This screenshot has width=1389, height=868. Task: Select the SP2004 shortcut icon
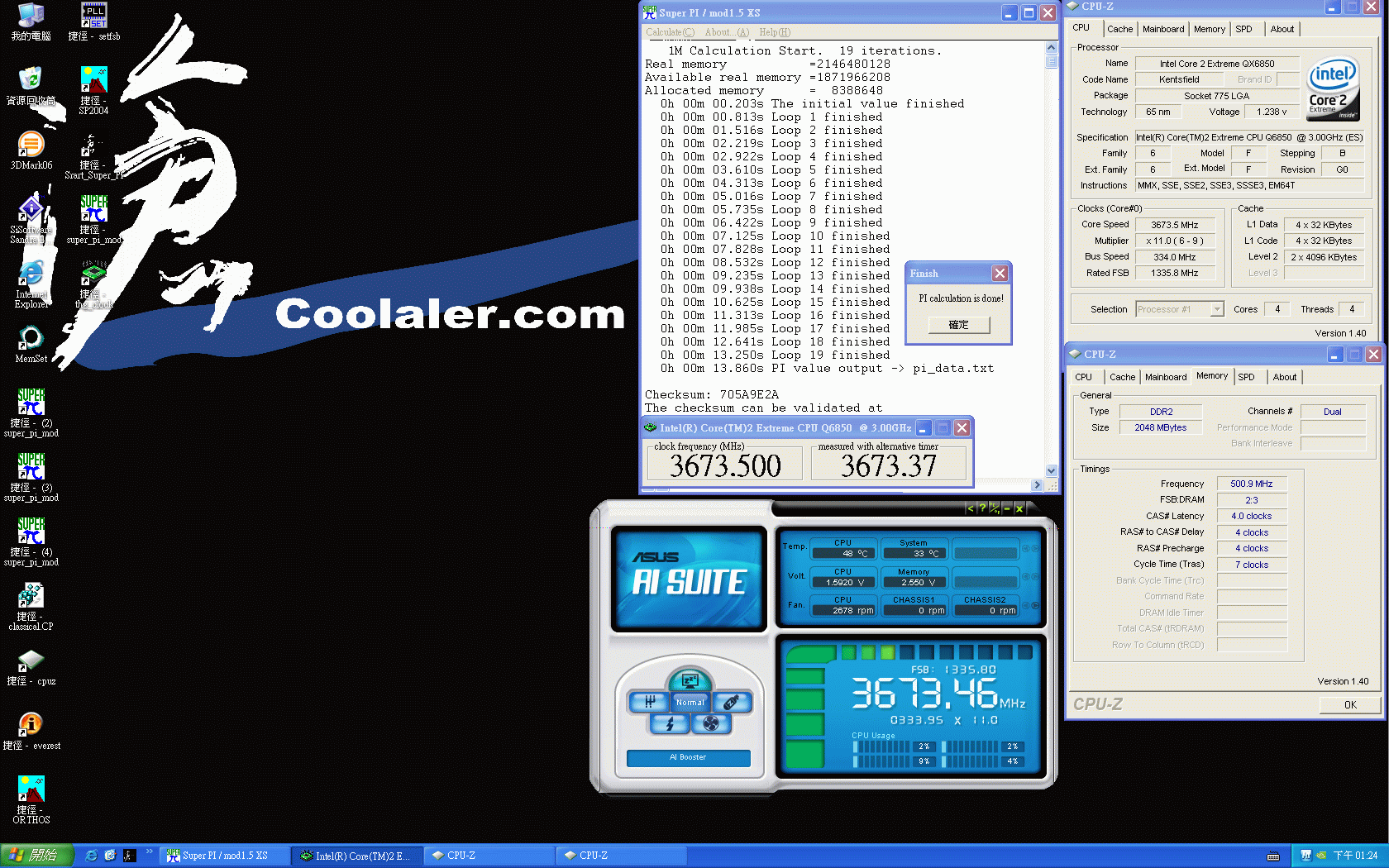coord(93,91)
